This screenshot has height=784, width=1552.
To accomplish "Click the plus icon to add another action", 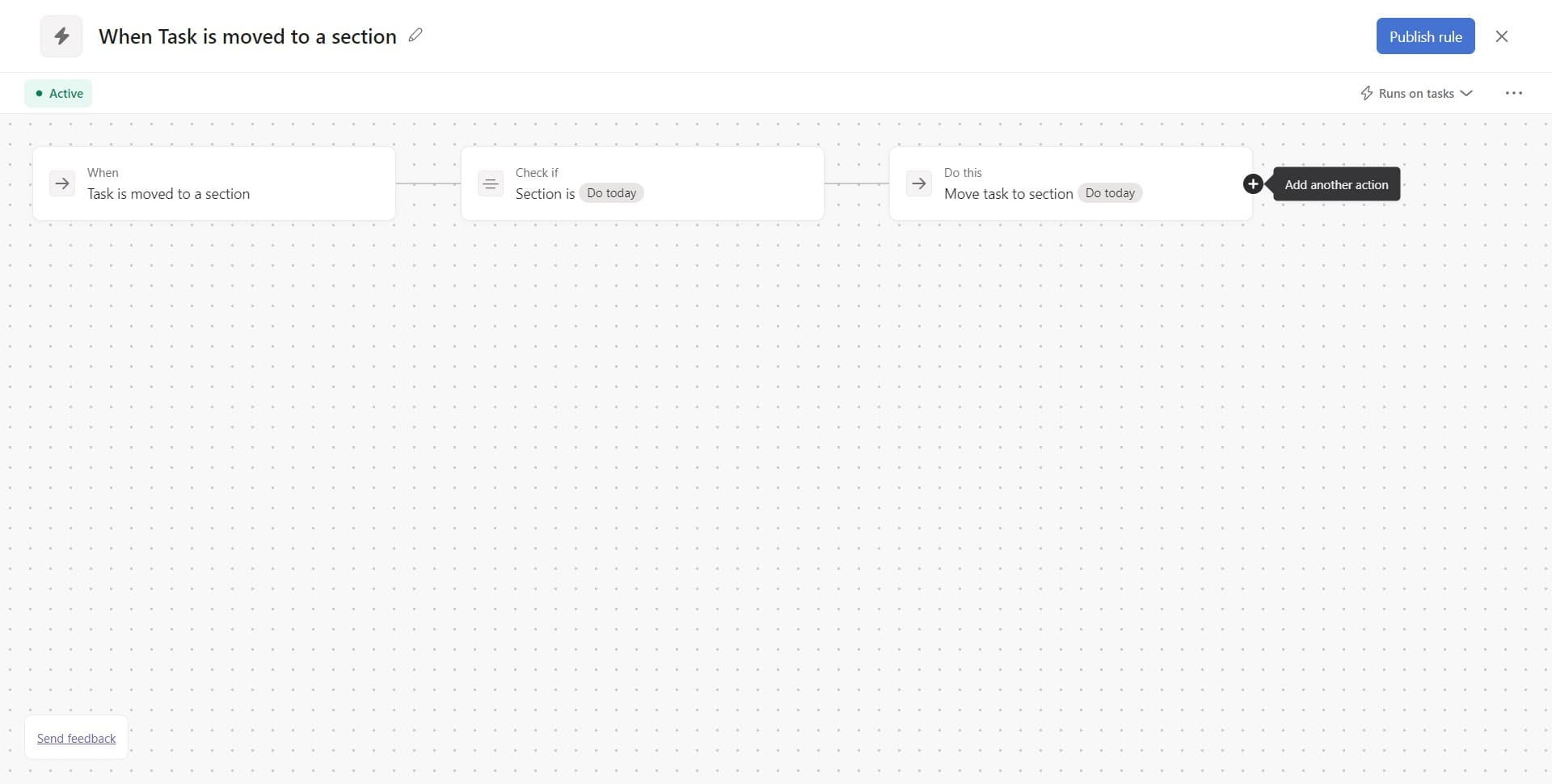I will click(1252, 183).
